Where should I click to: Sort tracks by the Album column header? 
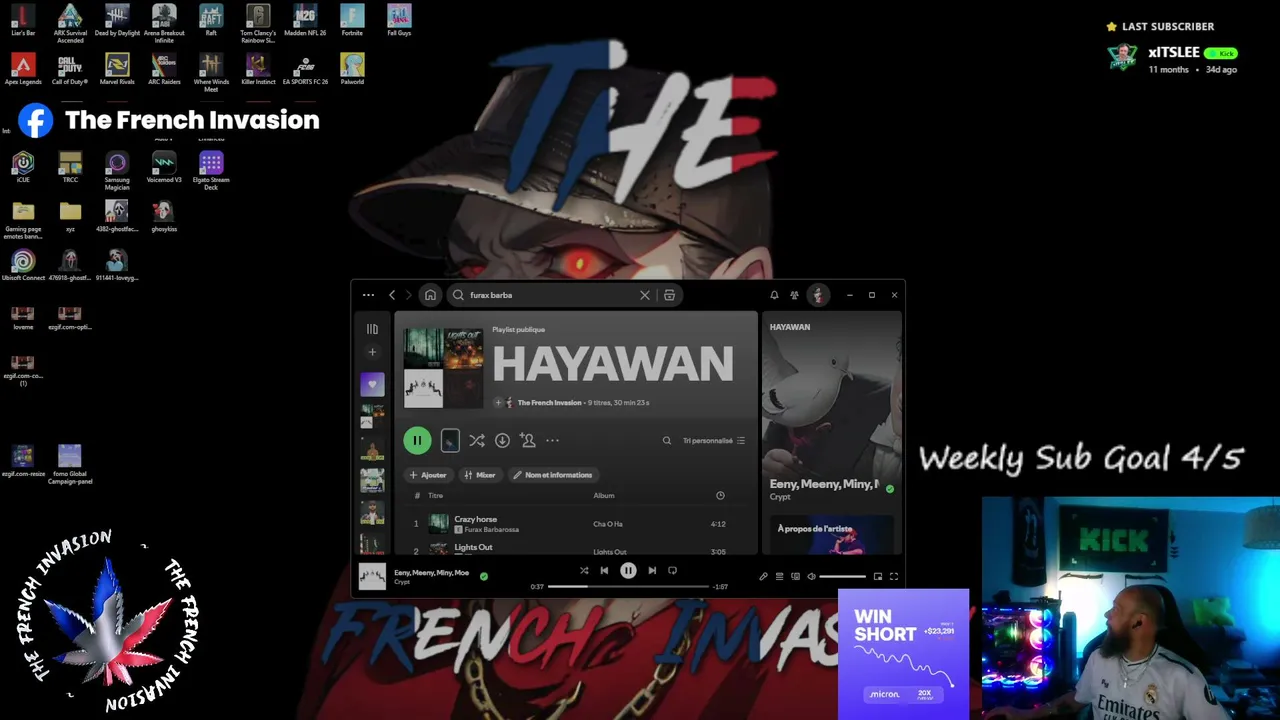(x=604, y=495)
